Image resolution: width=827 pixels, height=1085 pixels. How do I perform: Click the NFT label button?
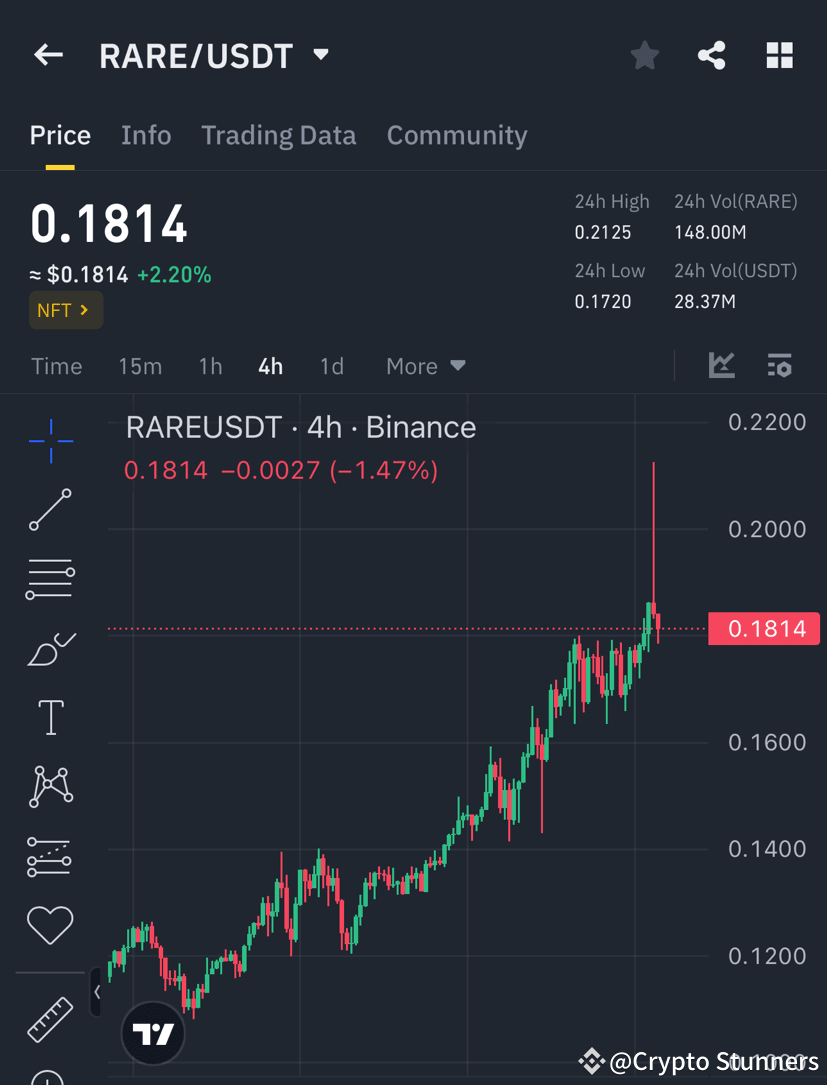65,310
